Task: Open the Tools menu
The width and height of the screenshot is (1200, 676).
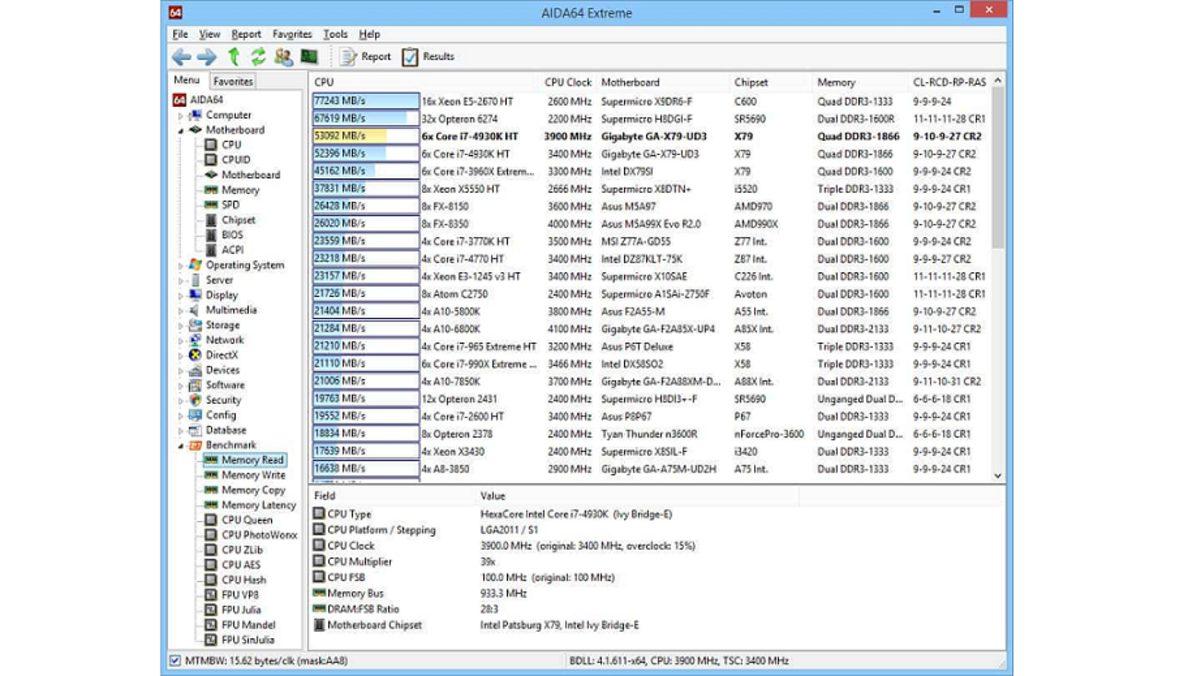Action: tap(334, 33)
